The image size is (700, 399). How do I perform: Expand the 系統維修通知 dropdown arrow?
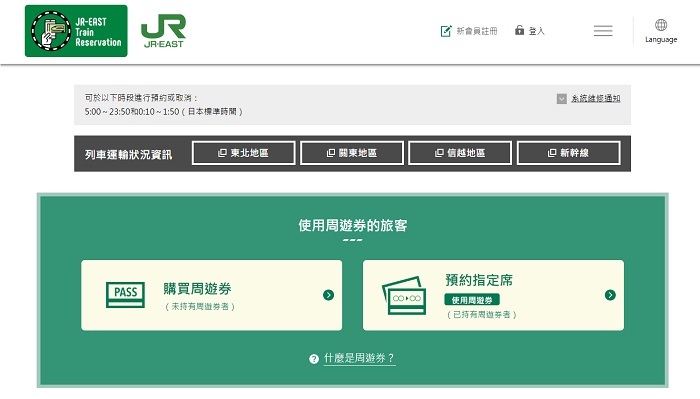pos(562,99)
